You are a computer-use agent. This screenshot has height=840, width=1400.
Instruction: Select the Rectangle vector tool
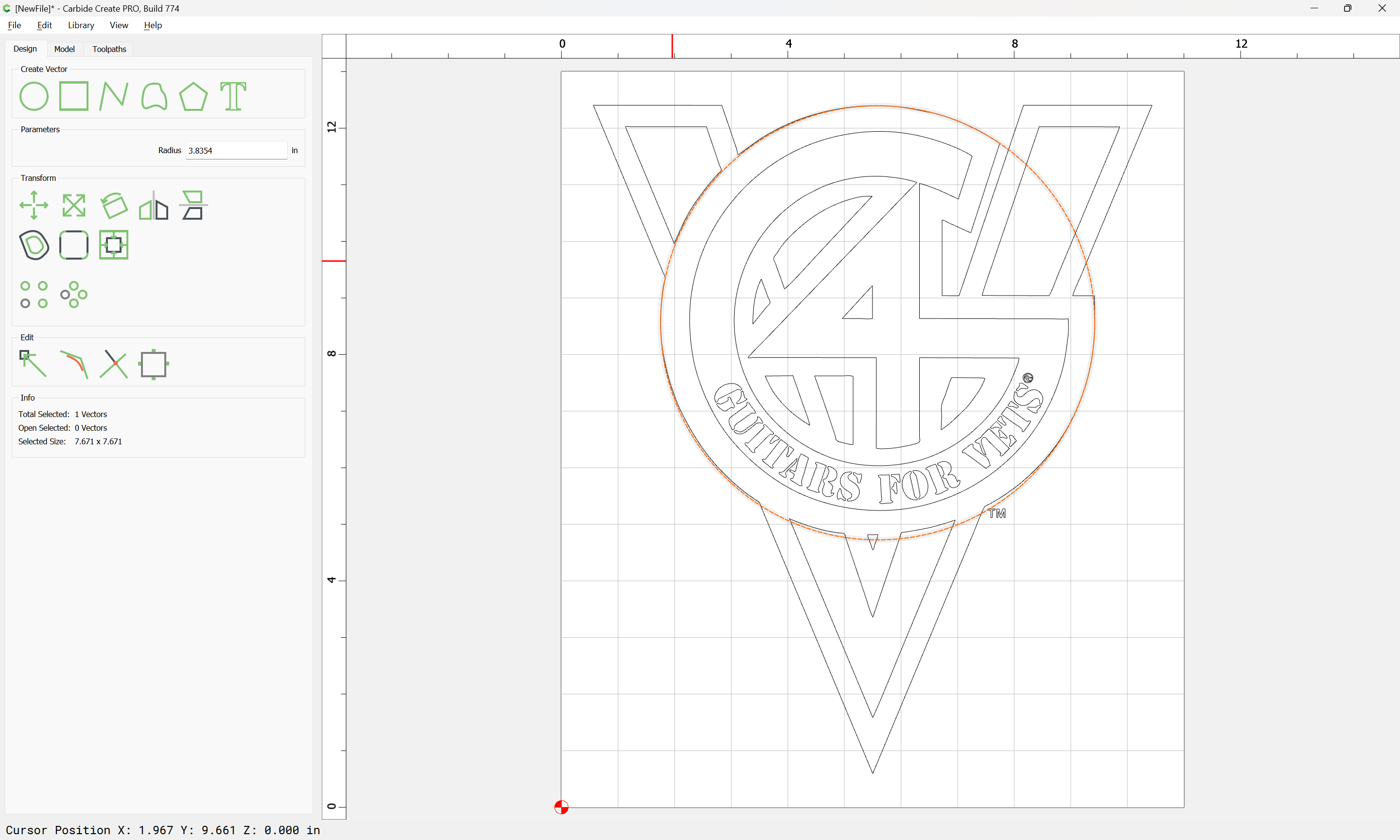[73, 96]
